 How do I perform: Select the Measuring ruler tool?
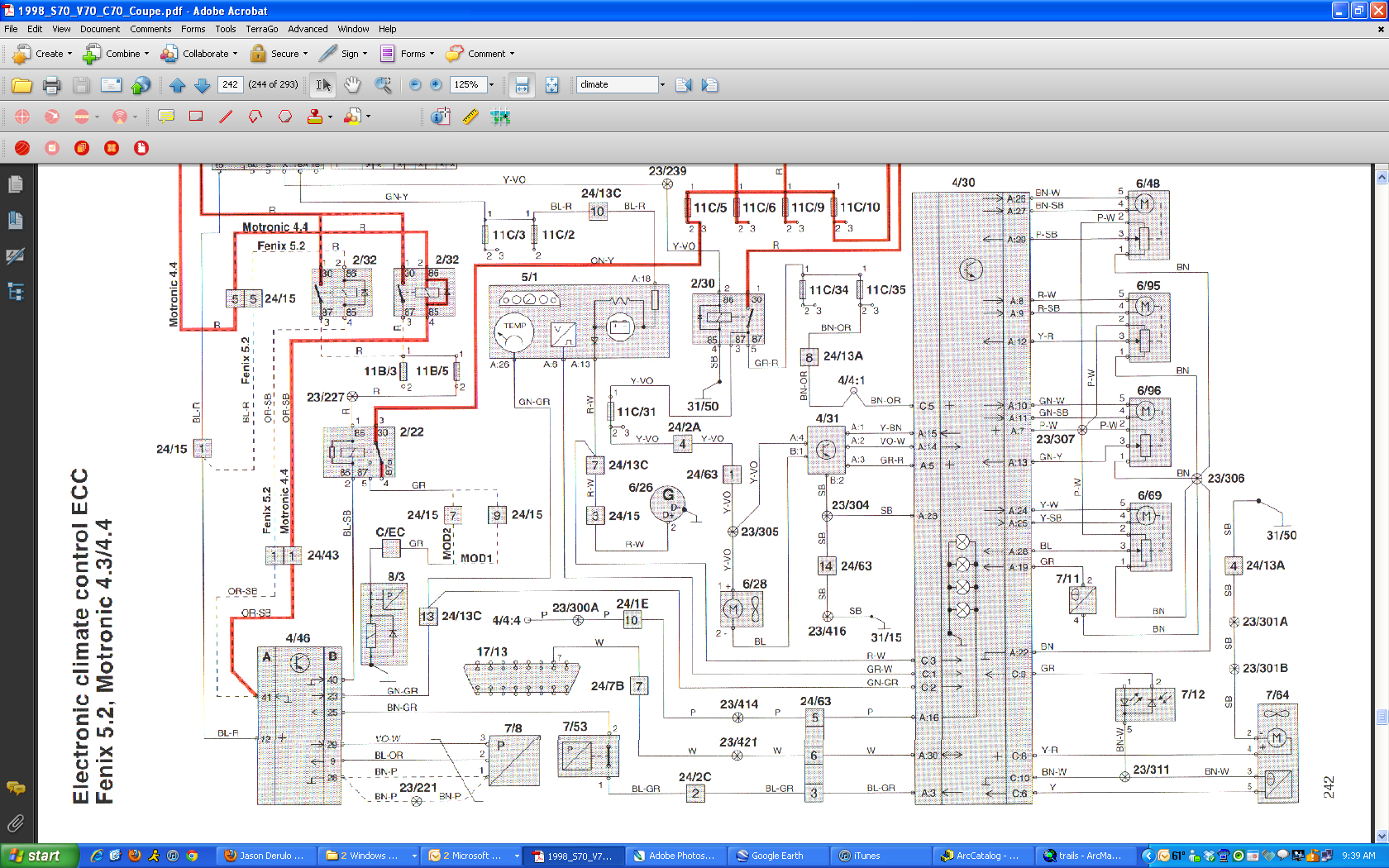470,117
